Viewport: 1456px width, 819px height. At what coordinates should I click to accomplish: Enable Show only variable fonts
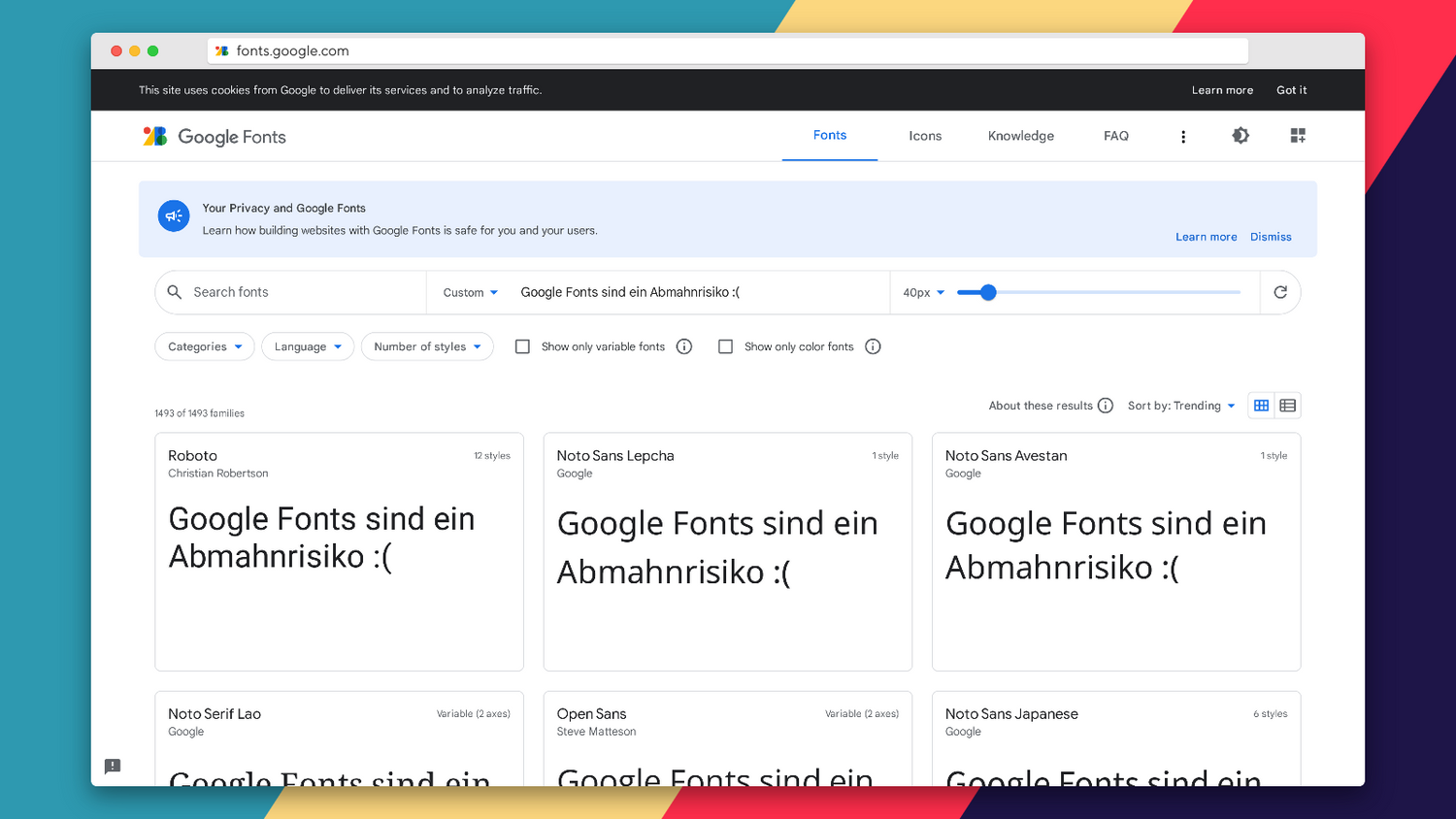(x=522, y=346)
